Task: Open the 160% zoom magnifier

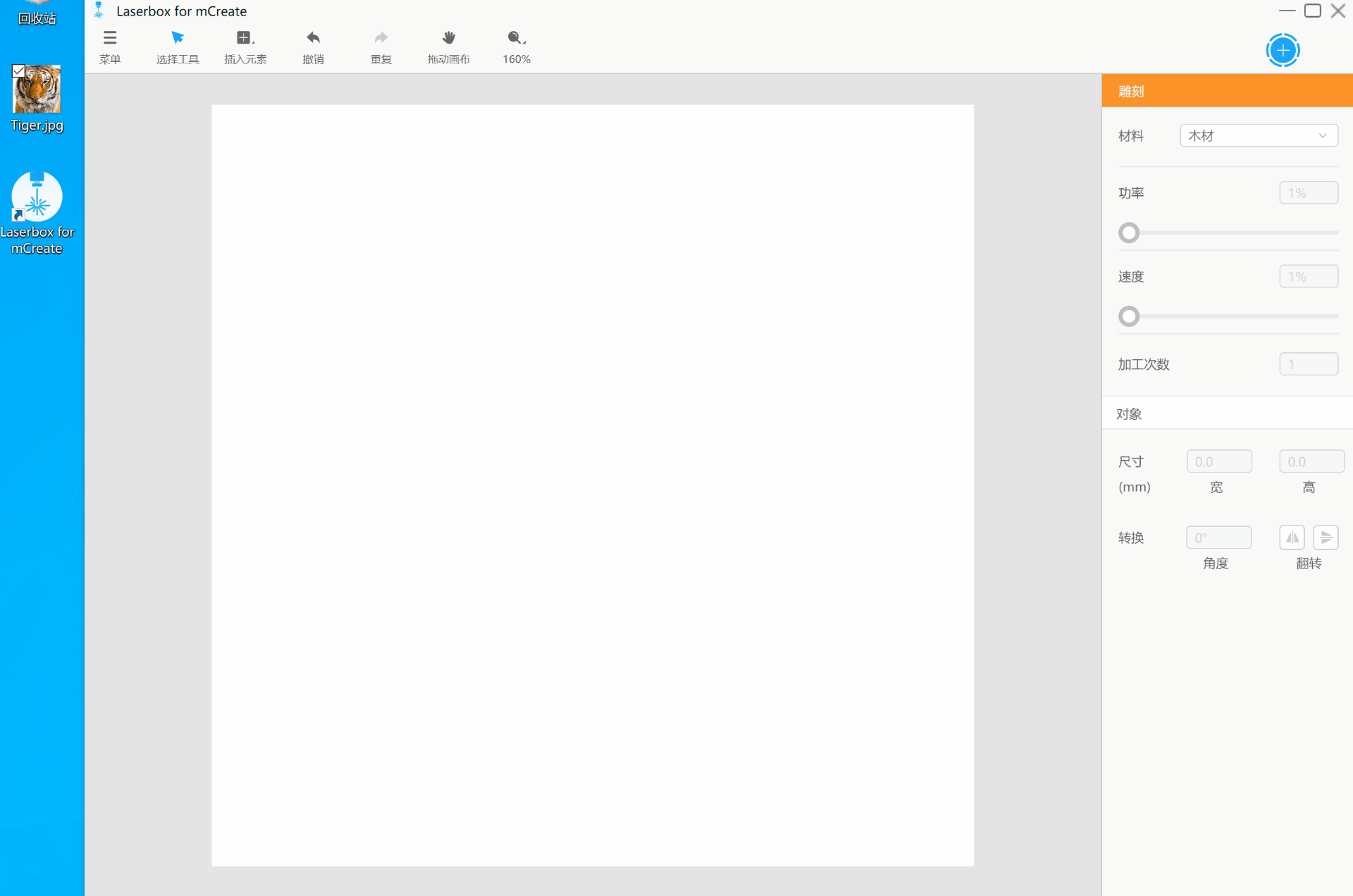Action: coord(516,38)
